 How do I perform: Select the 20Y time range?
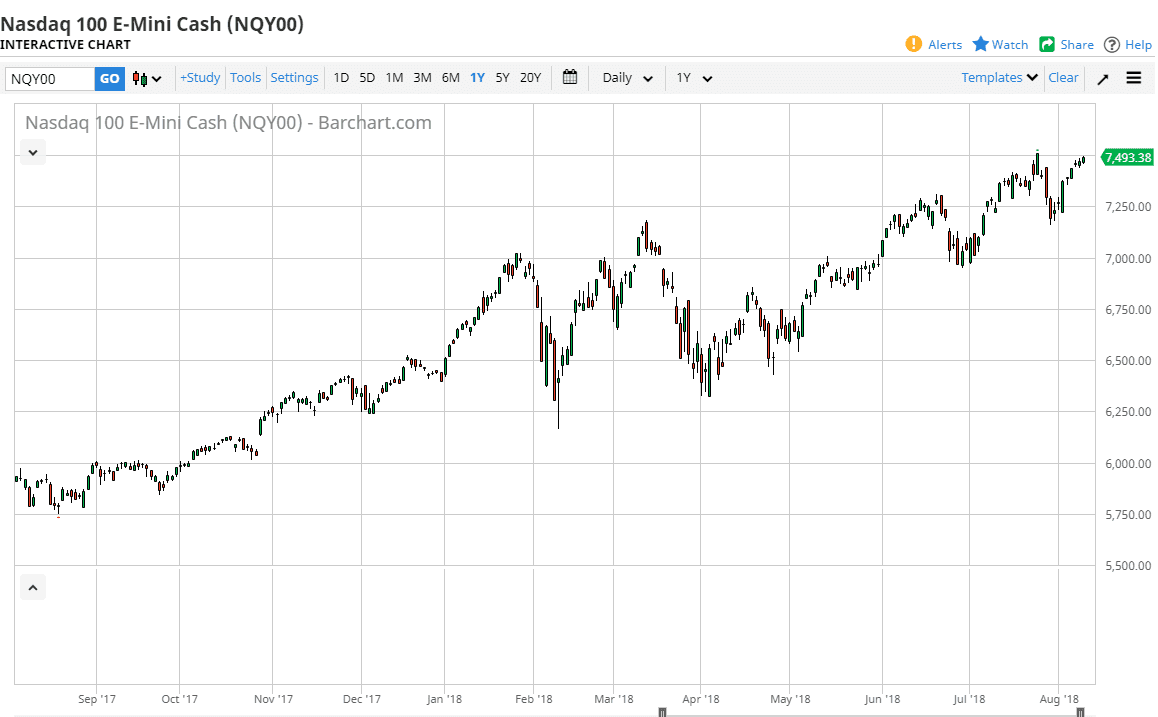530,78
